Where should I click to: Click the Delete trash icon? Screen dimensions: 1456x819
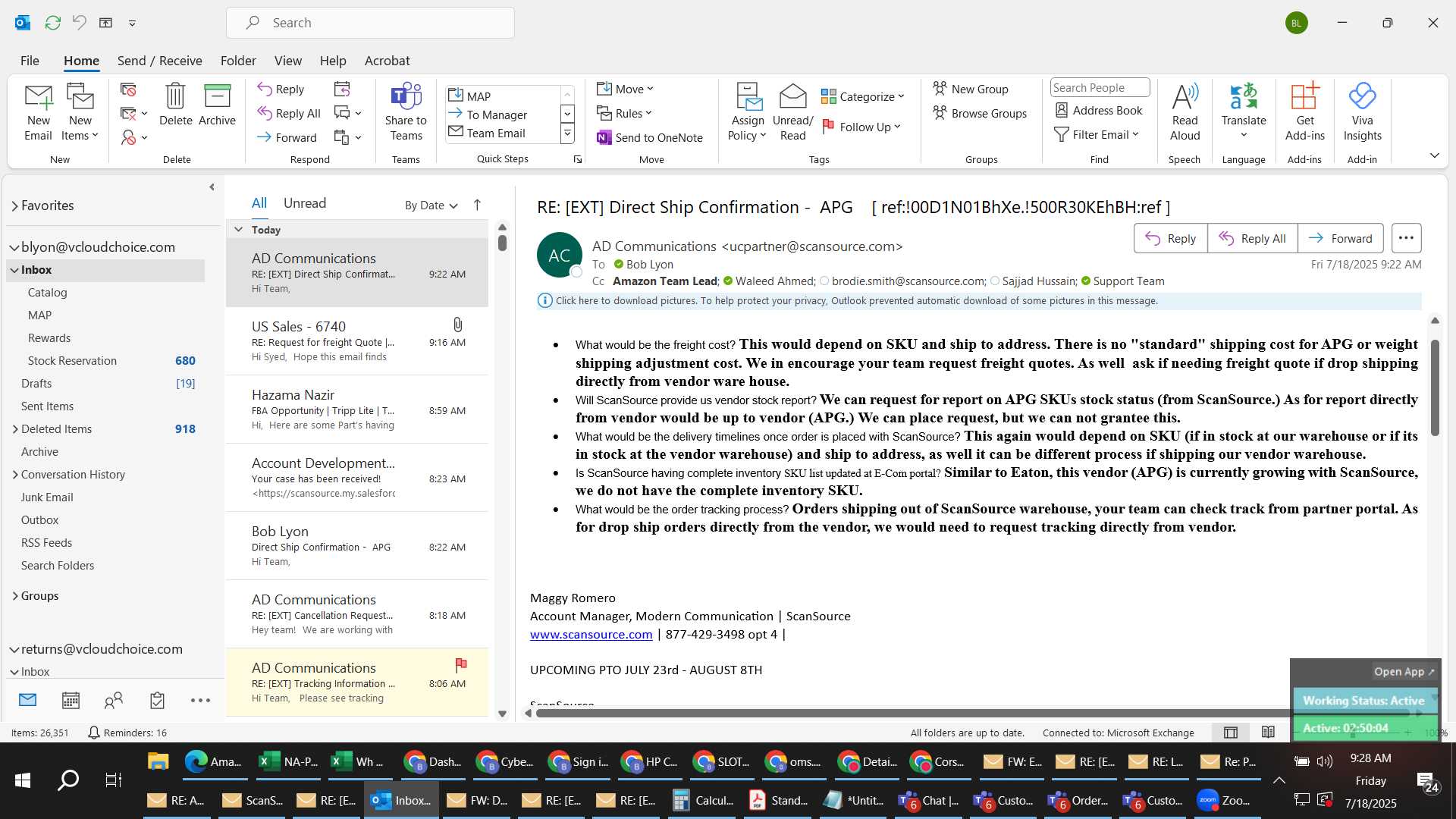[x=175, y=96]
